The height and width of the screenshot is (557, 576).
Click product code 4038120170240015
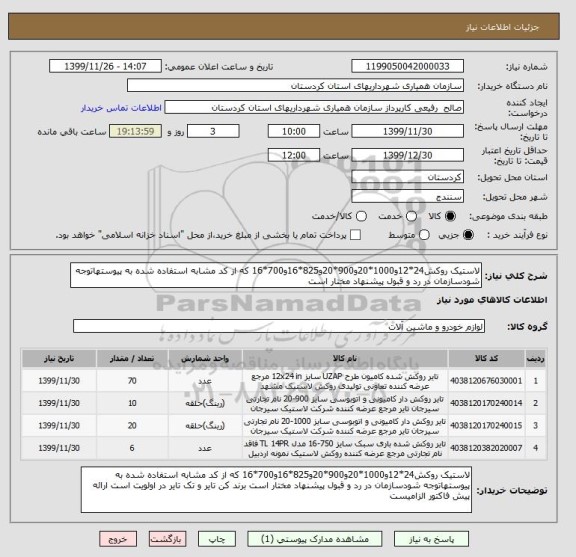tap(486, 425)
